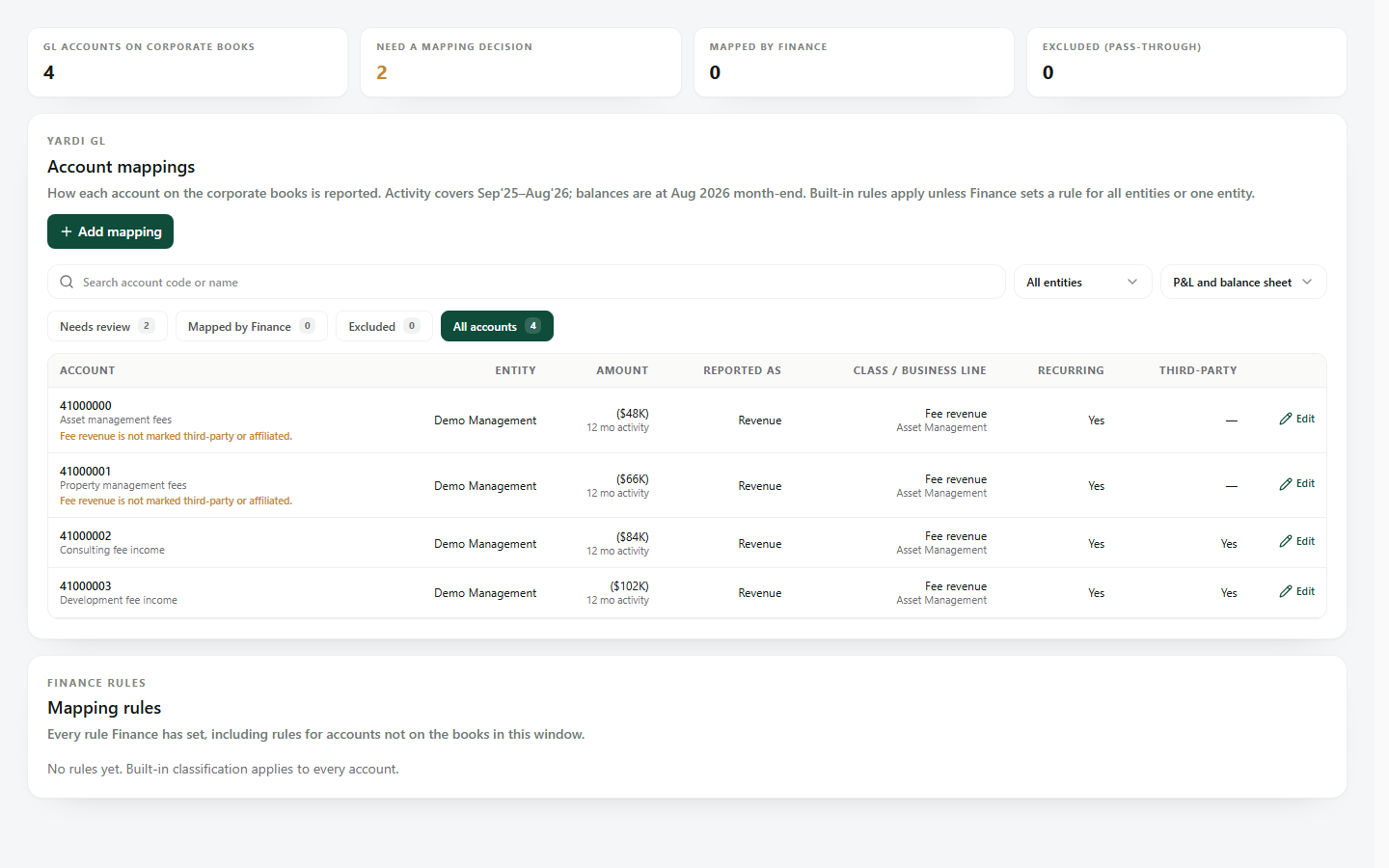Switch to Needs review tab

(107, 327)
